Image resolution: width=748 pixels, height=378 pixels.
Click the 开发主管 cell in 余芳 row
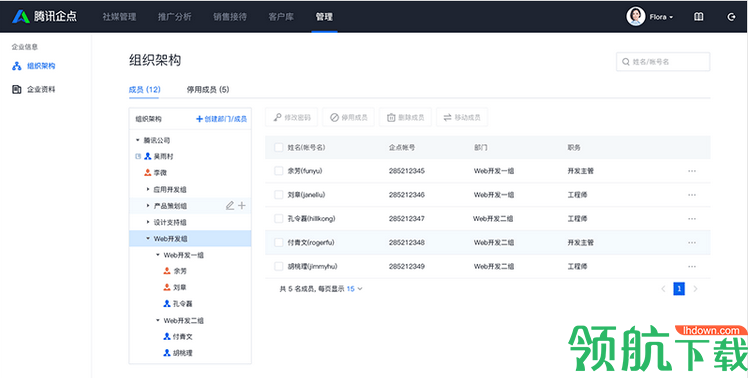click(581, 171)
